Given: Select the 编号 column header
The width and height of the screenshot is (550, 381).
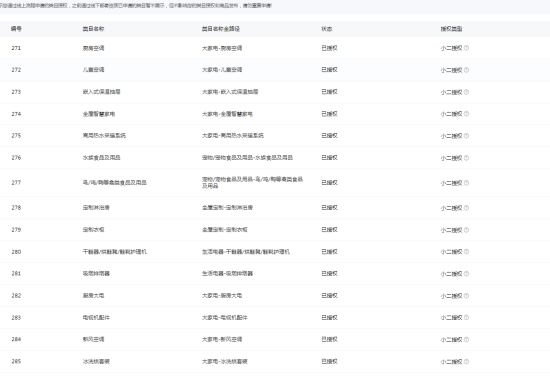Looking at the screenshot, I should tap(16, 29).
